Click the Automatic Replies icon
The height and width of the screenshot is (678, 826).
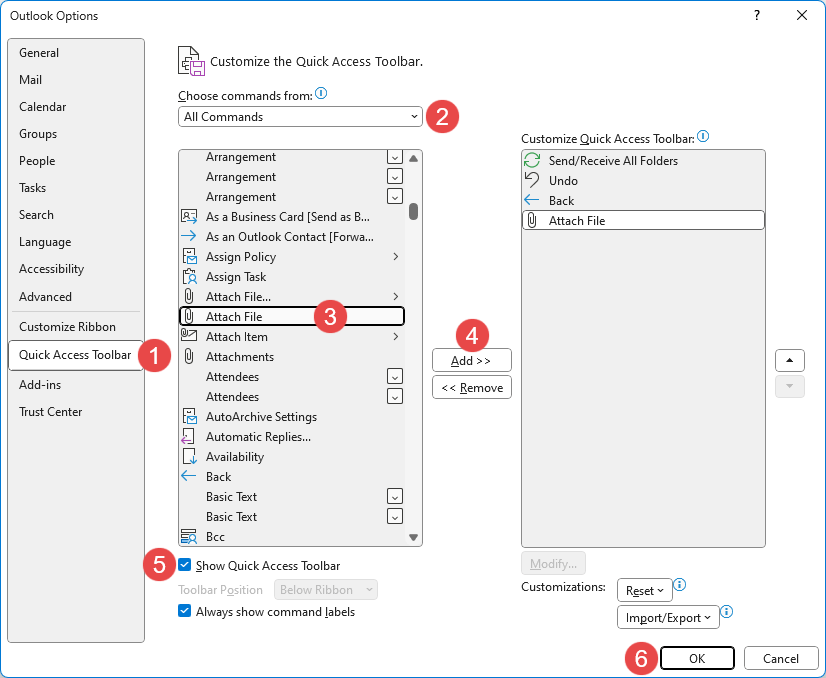pyautogui.click(x=188, y=437)
